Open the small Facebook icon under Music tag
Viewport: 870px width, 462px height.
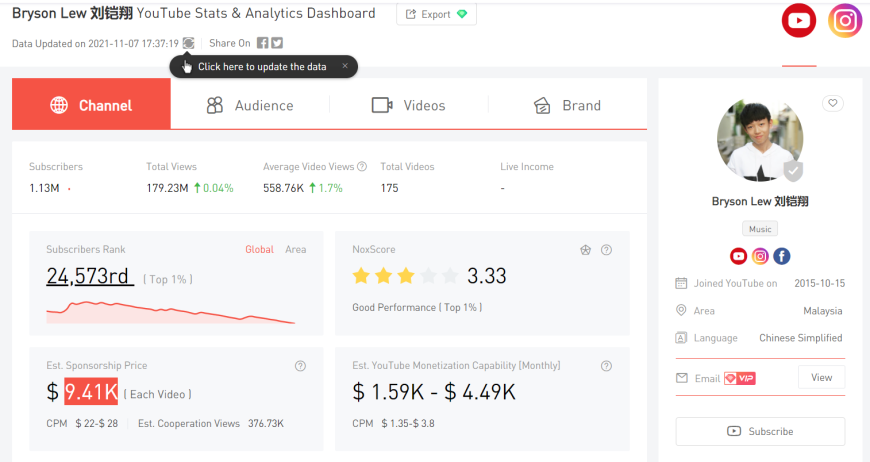coord(782,256)
